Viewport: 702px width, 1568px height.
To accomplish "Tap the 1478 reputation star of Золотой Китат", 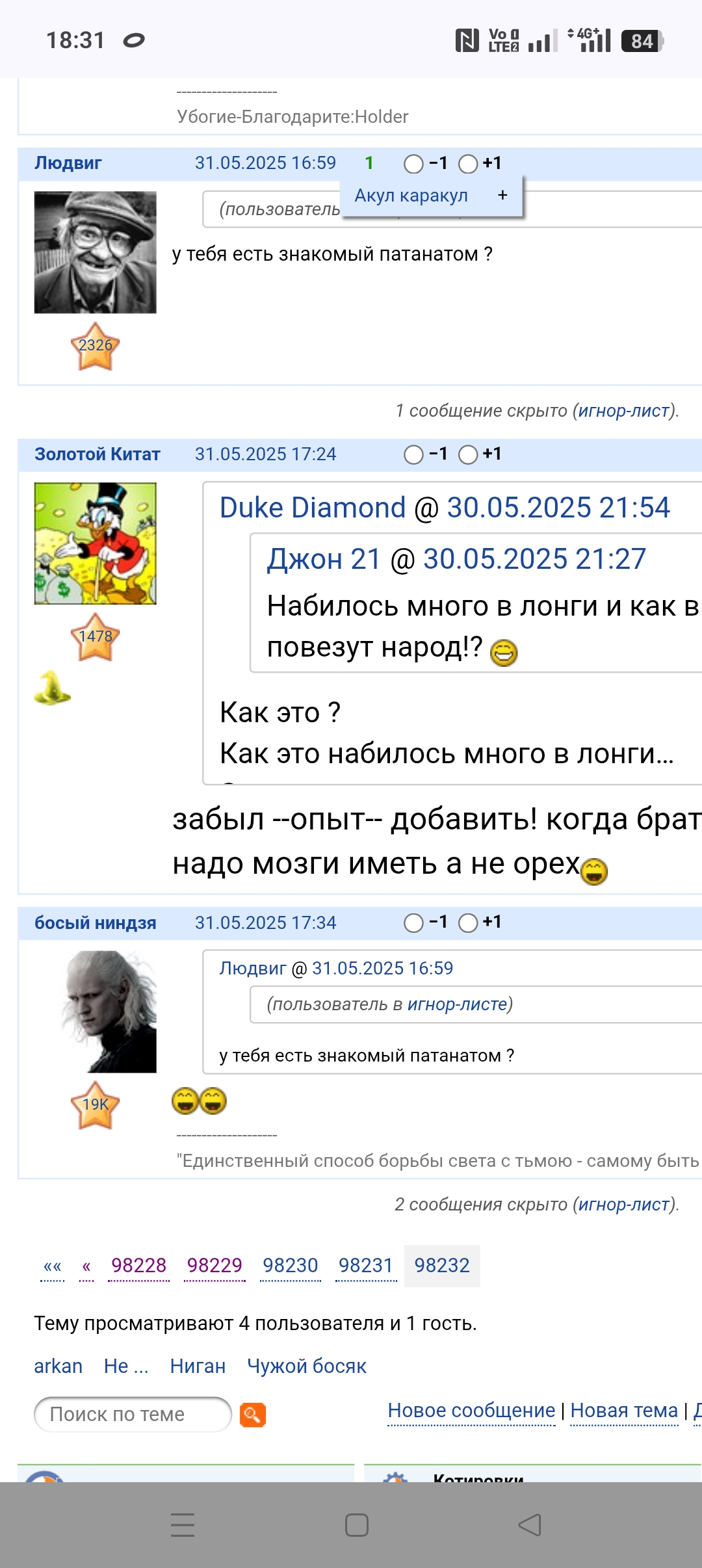I will [96, 636].
